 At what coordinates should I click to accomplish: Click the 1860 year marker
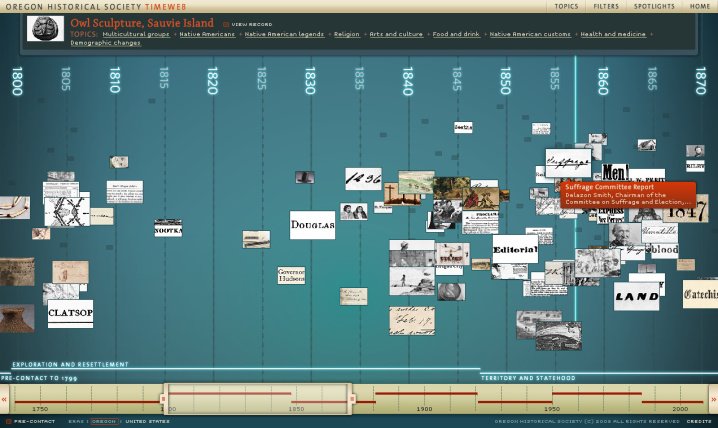[603, 81]
